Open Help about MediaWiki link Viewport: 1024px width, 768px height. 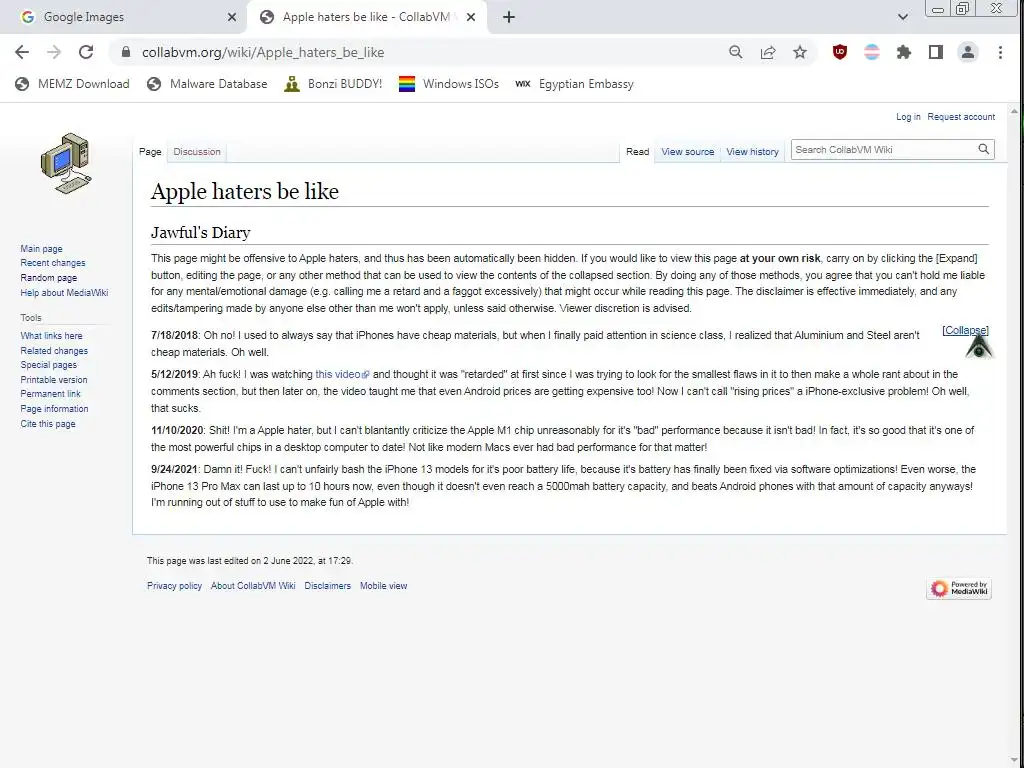click(64, 293)
